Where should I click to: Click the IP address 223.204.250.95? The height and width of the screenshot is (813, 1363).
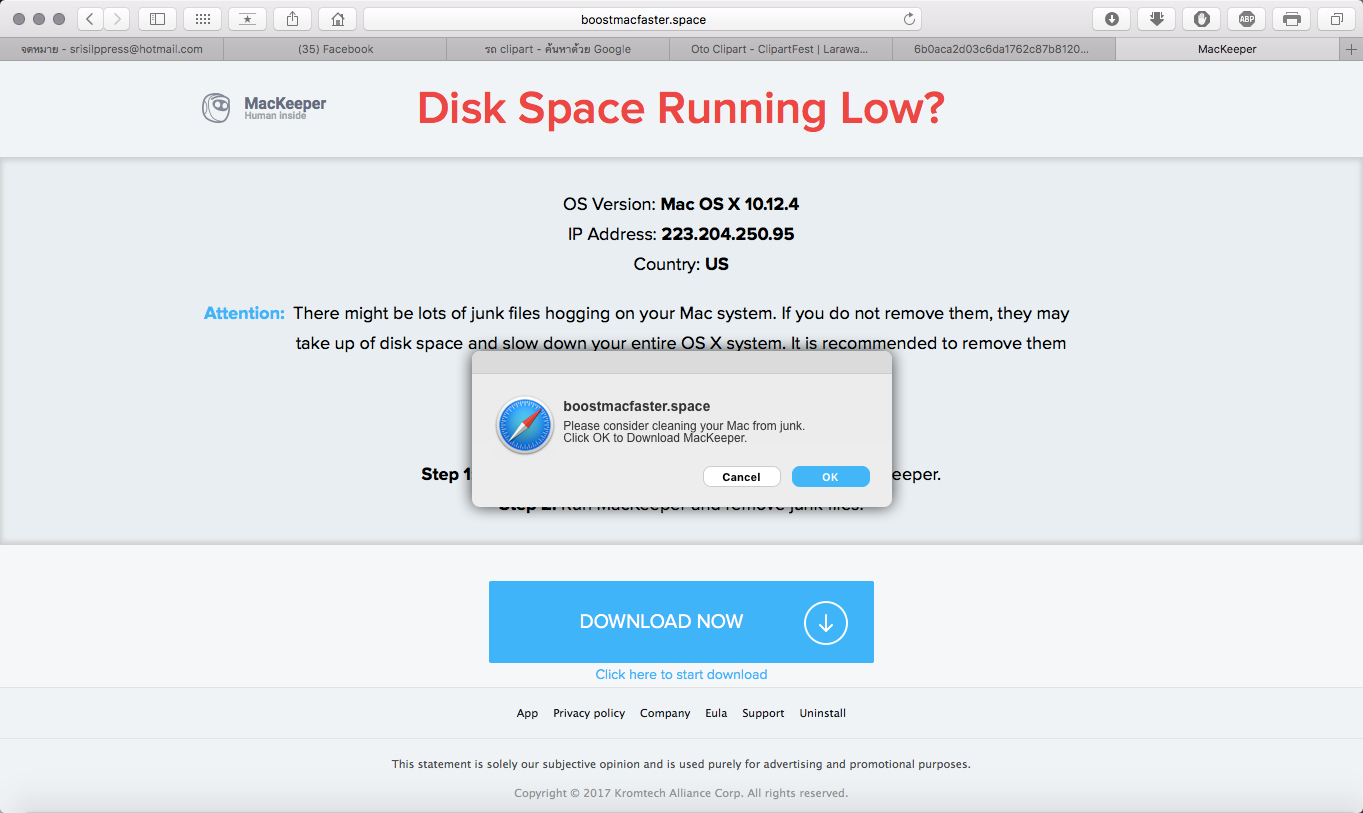pyautogui.click(x=728, y=234)
